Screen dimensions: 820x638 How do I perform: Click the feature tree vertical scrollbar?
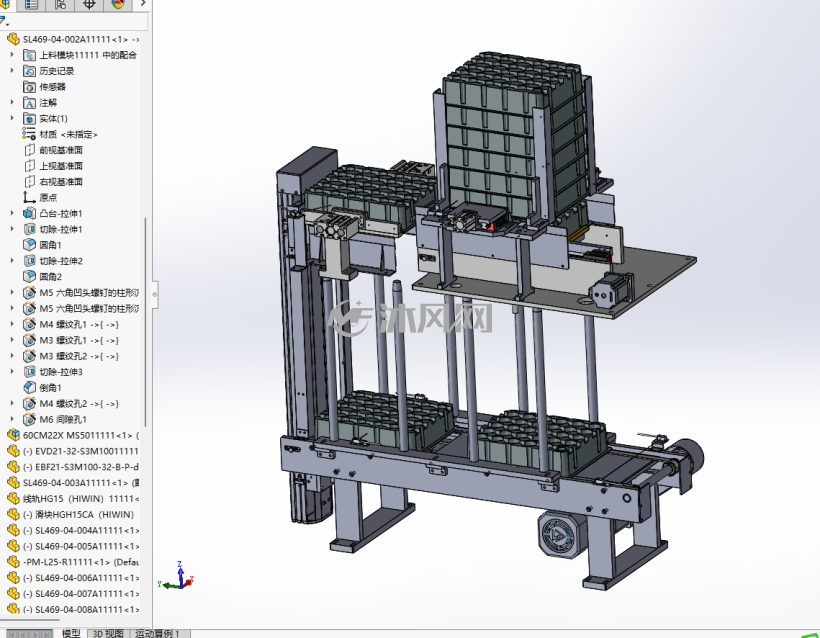pyautogui.click(x=145, y=322)
